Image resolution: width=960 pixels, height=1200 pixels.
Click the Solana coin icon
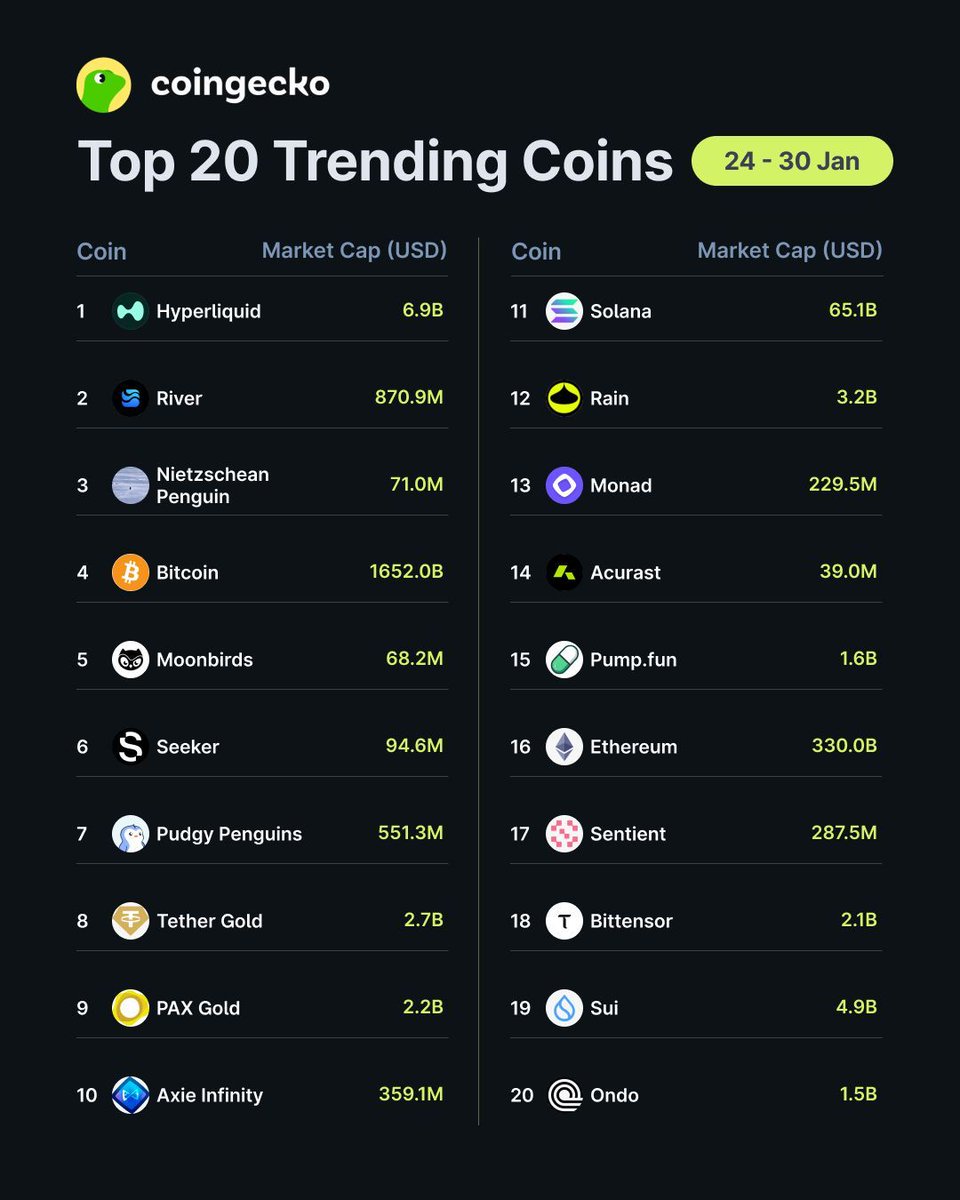[x=564, y=311]
